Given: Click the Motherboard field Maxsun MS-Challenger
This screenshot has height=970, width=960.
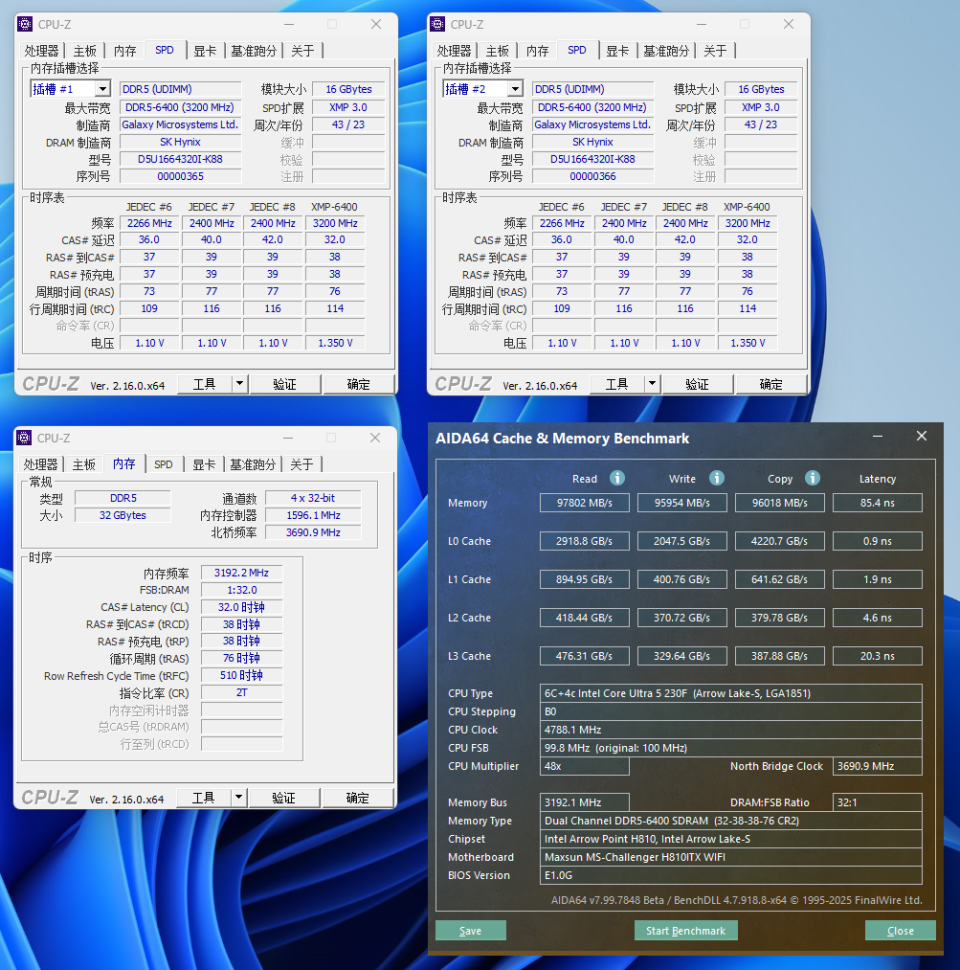Looking at the screenshot, I should [731, 857].
